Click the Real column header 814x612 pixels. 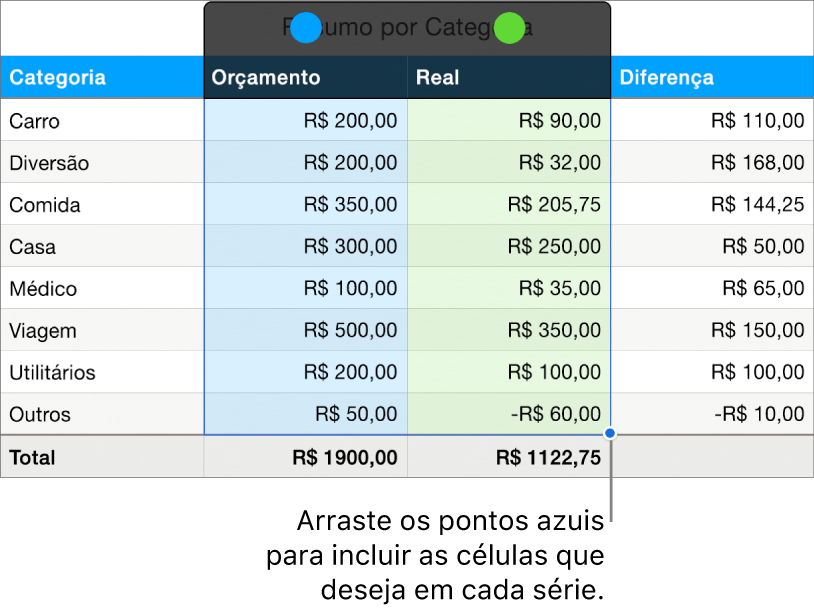click(440, 77)
